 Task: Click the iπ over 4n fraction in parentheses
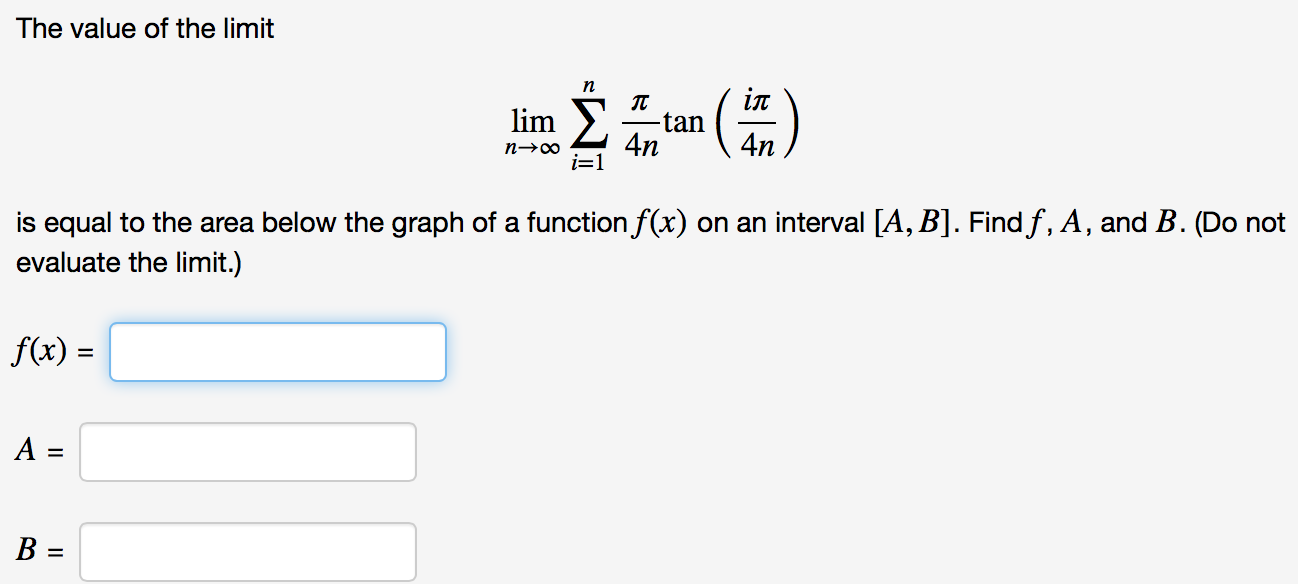click(x=758, y=124)
